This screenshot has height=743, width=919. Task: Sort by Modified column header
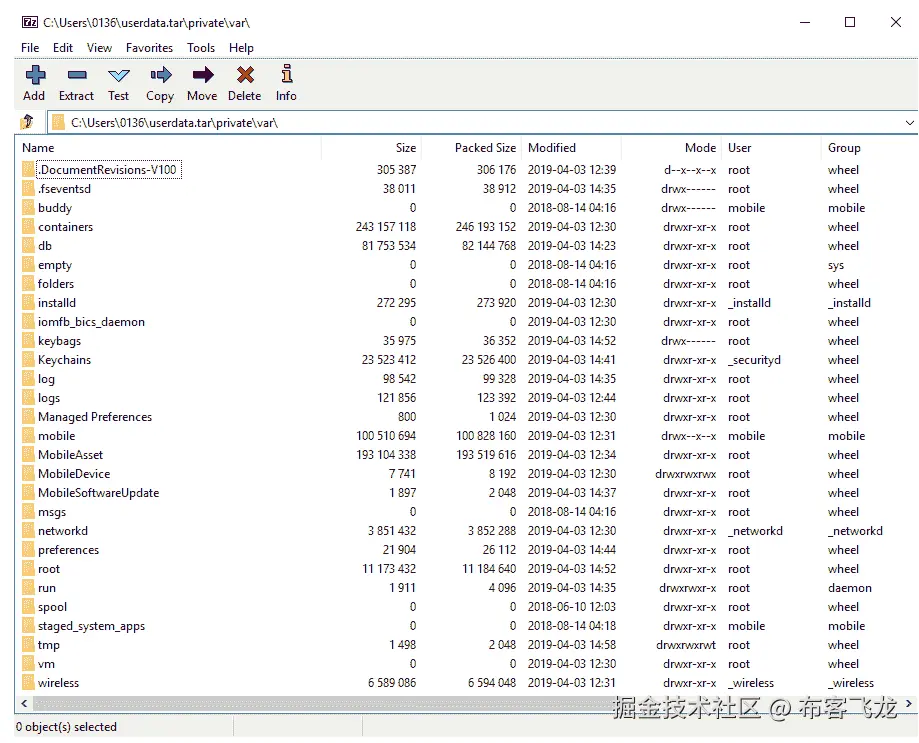(571, 148)
